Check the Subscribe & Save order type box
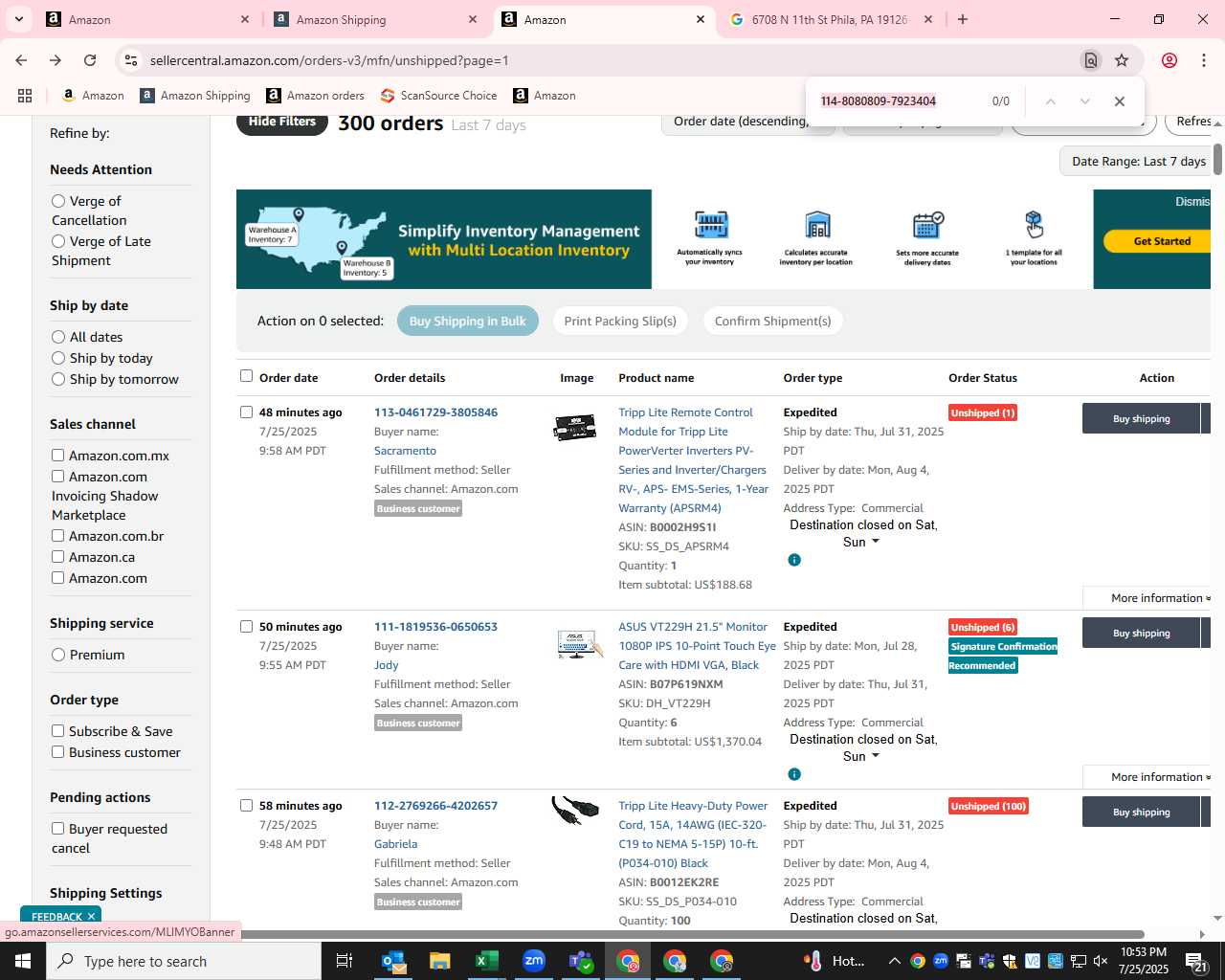This screenshot has height=980, width=1225. pyautogui.click(x=58, y=731)
